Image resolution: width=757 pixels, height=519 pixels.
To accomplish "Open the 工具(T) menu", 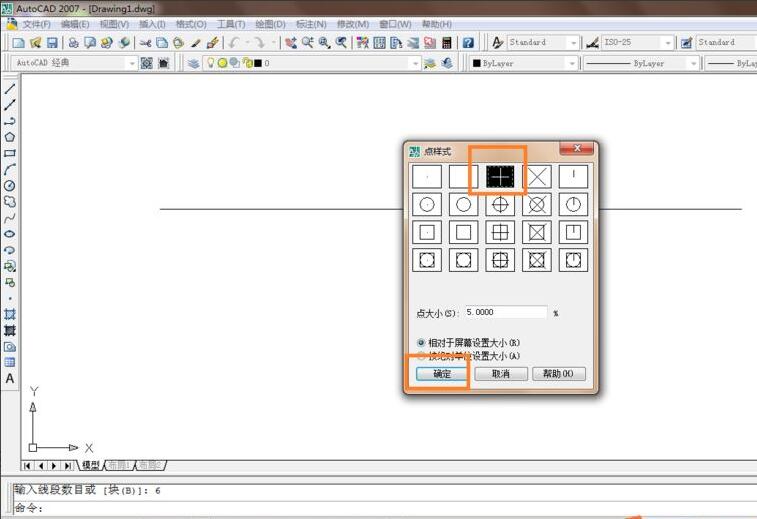I will (x=231, y=24).
